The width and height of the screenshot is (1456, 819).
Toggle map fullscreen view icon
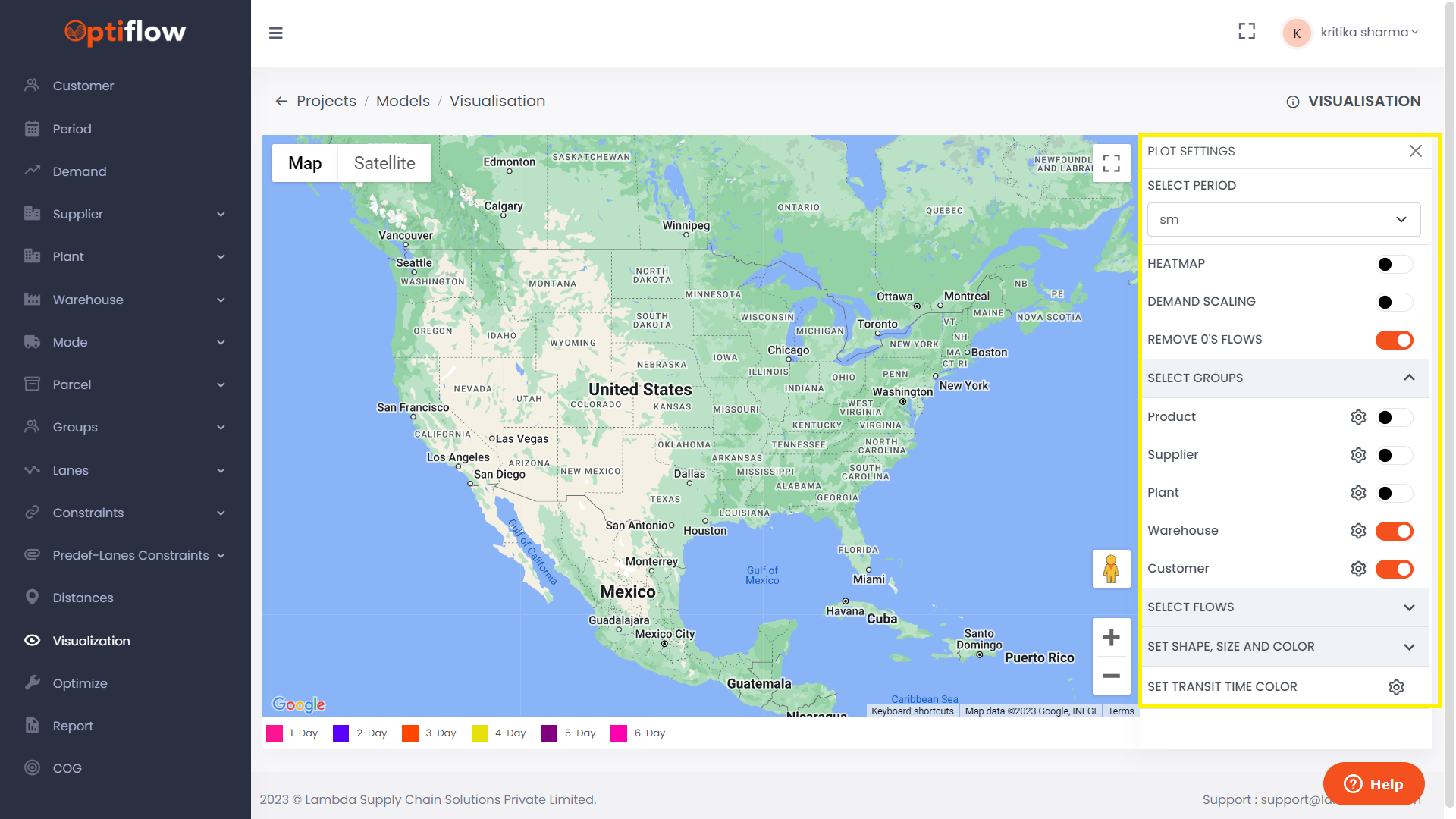(x=1111, y=163)
